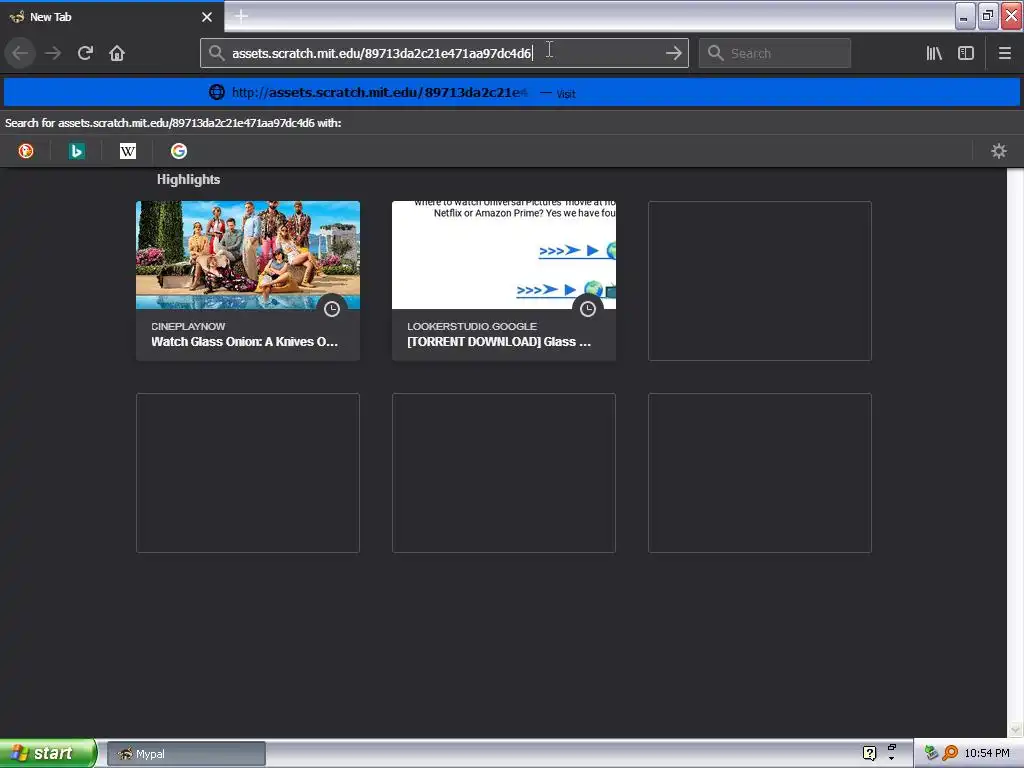Click the history clock on Glass Onion card
The image size is (1024, 768).
coord(332,309)
